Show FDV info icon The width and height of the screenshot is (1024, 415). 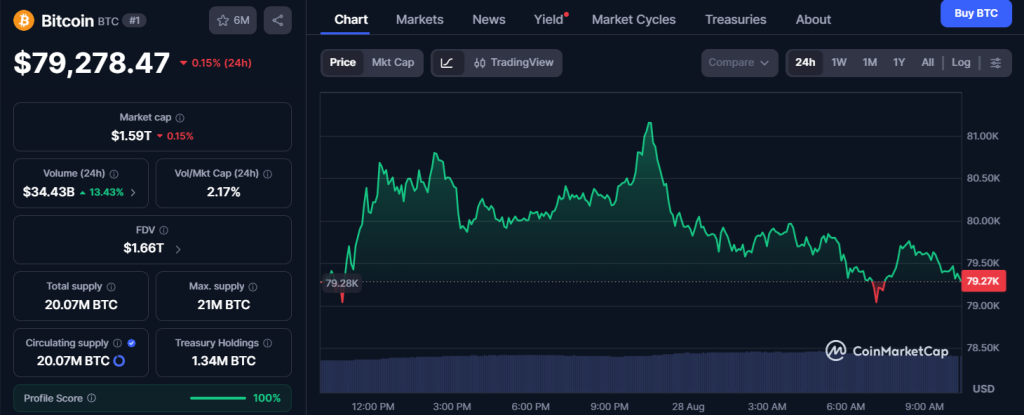(x=164, y=230)
